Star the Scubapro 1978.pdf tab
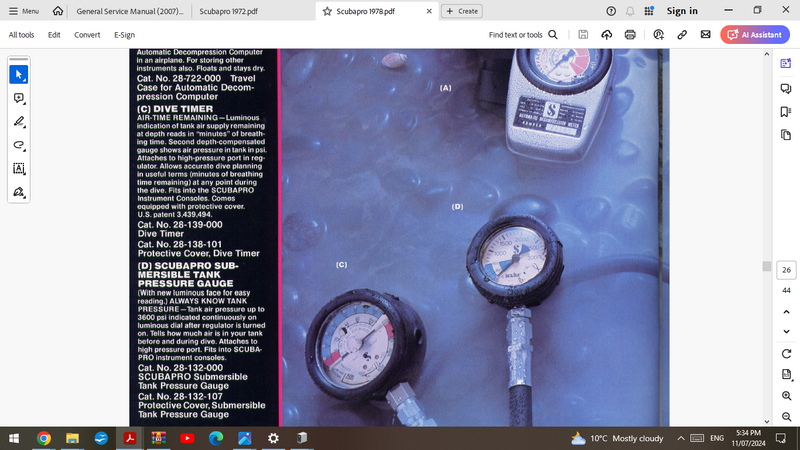Viewport: 800px width, 450px height. (327, 11)
